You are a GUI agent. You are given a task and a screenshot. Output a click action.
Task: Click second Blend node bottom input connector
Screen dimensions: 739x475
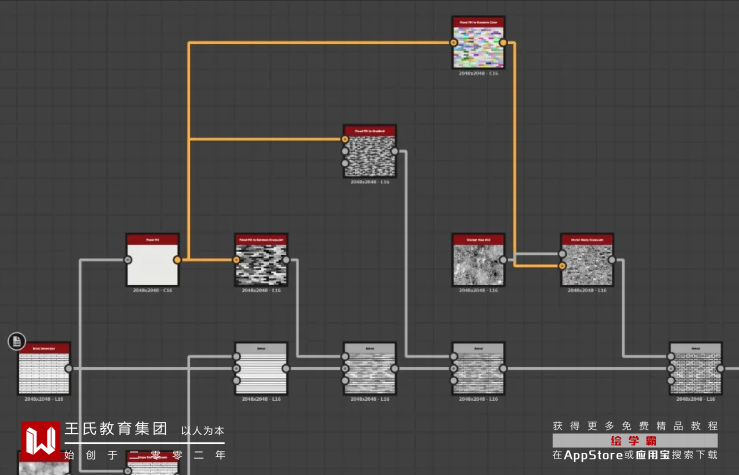[345, 380]
